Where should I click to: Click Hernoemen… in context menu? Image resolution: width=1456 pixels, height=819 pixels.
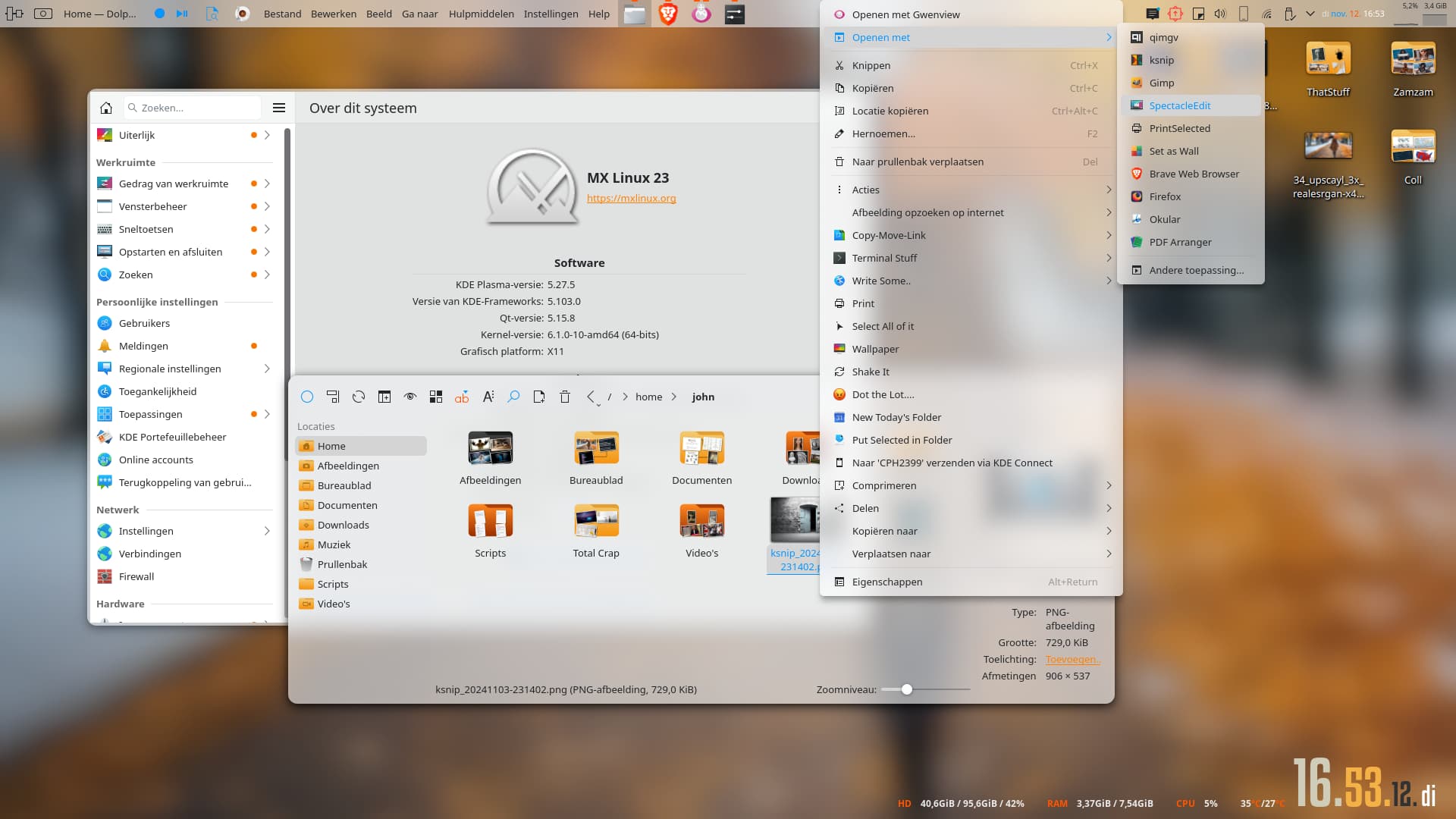(971, 133)
